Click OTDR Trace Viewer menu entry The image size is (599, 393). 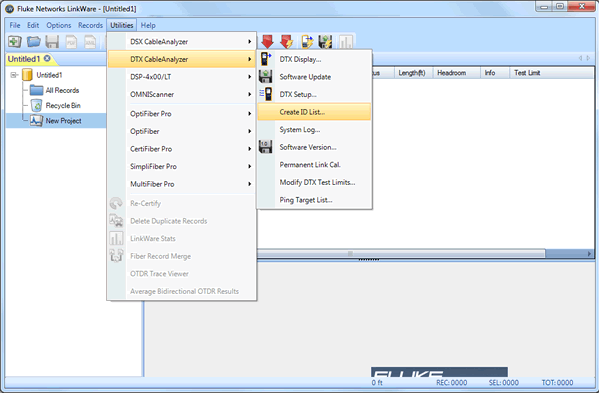click(x=181, y=273)
